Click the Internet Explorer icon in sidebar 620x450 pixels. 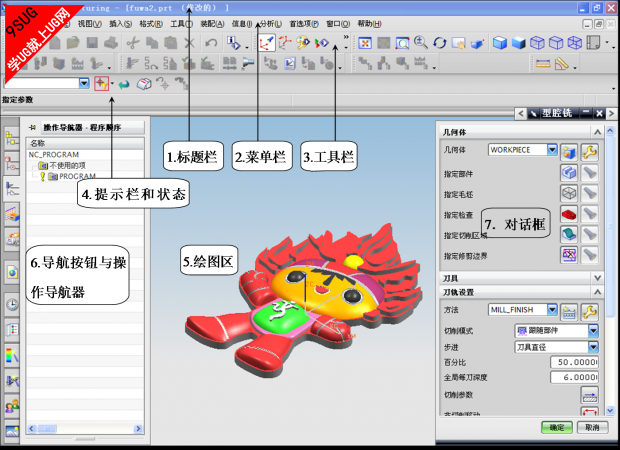tap(12, 273)
